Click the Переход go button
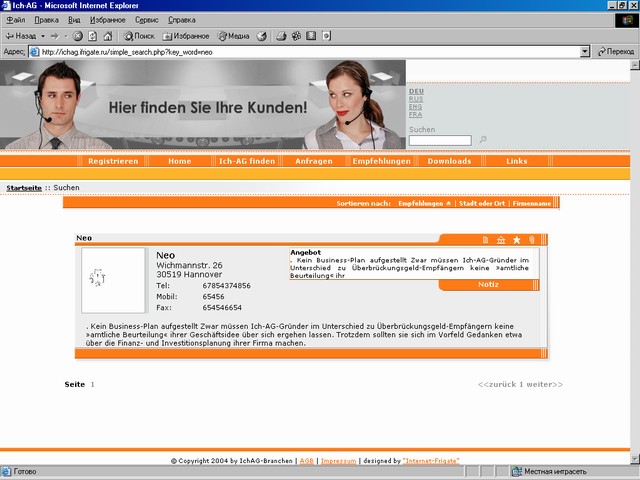Viewport: 640px width, 480px height. point(616,51)
